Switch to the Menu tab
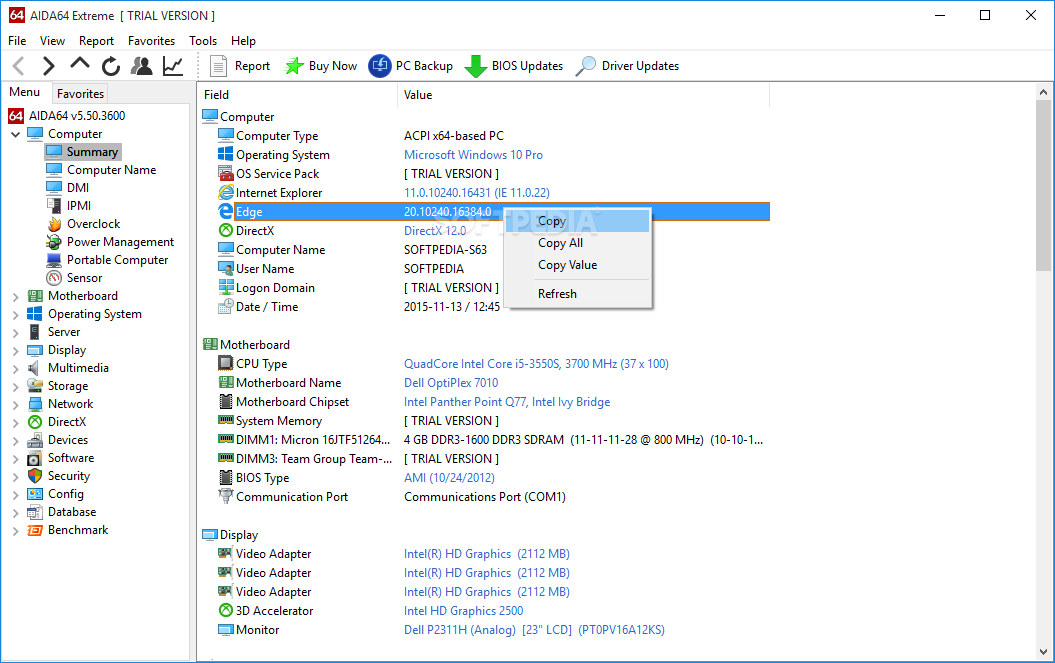The image size is (1055, 663). (24, 92)
